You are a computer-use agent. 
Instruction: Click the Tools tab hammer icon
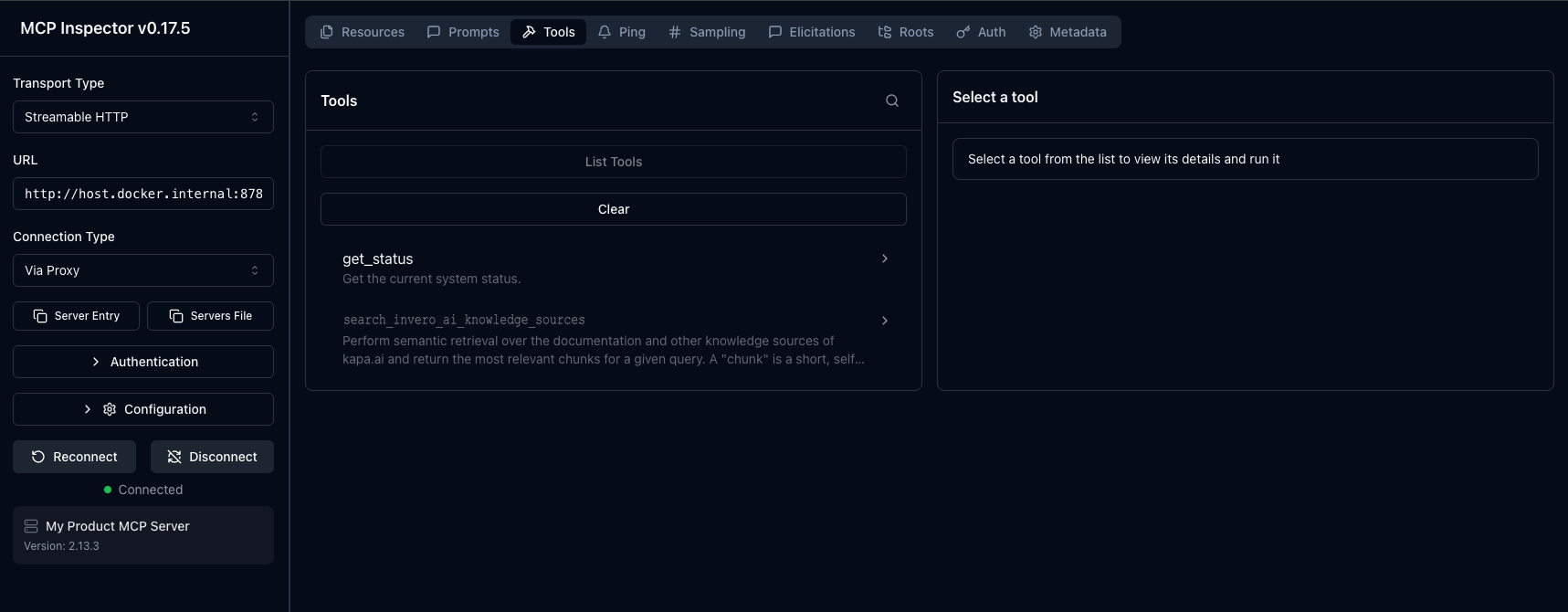529,32
